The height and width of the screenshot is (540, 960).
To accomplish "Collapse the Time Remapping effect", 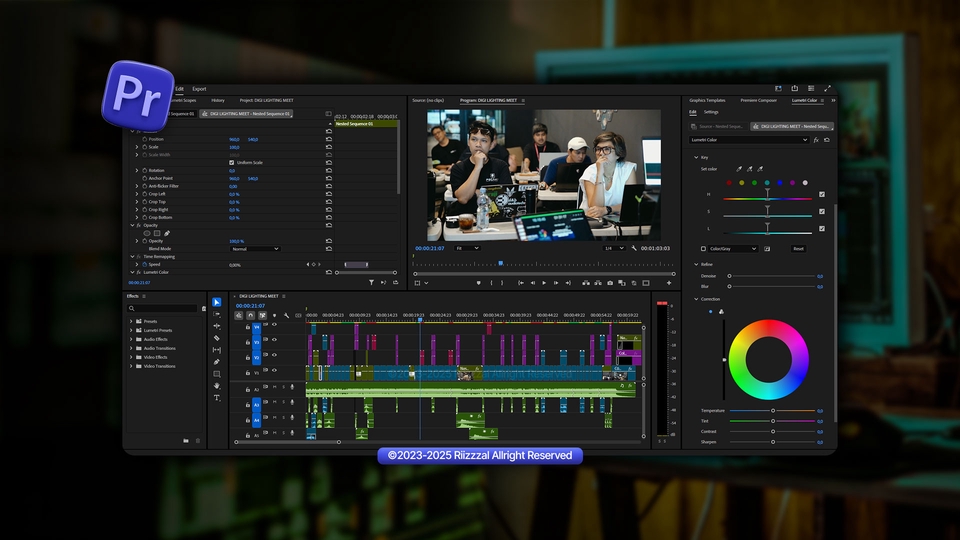I will pos(132,257).
